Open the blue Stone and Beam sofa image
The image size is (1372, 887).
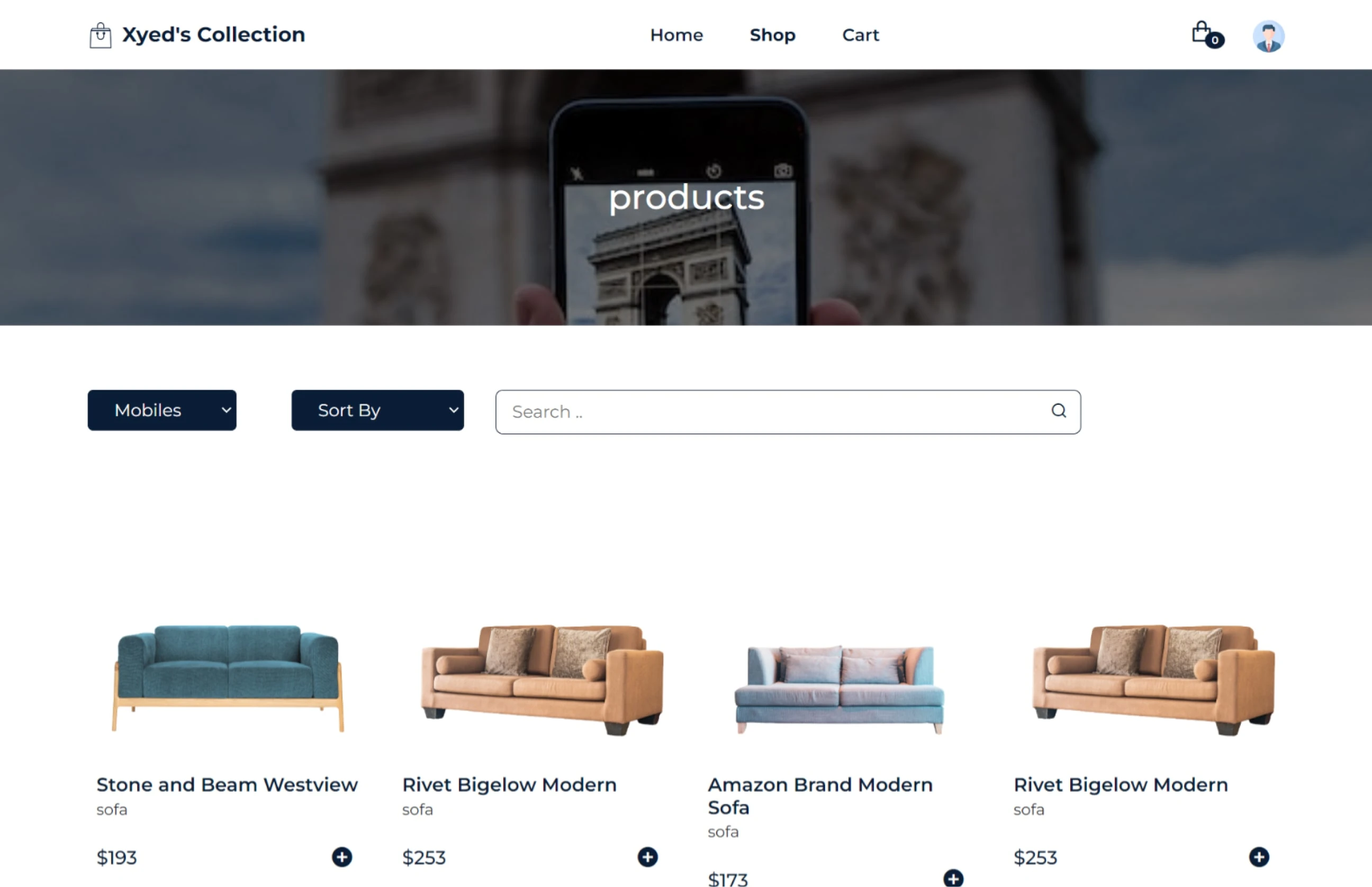[228, 678]
